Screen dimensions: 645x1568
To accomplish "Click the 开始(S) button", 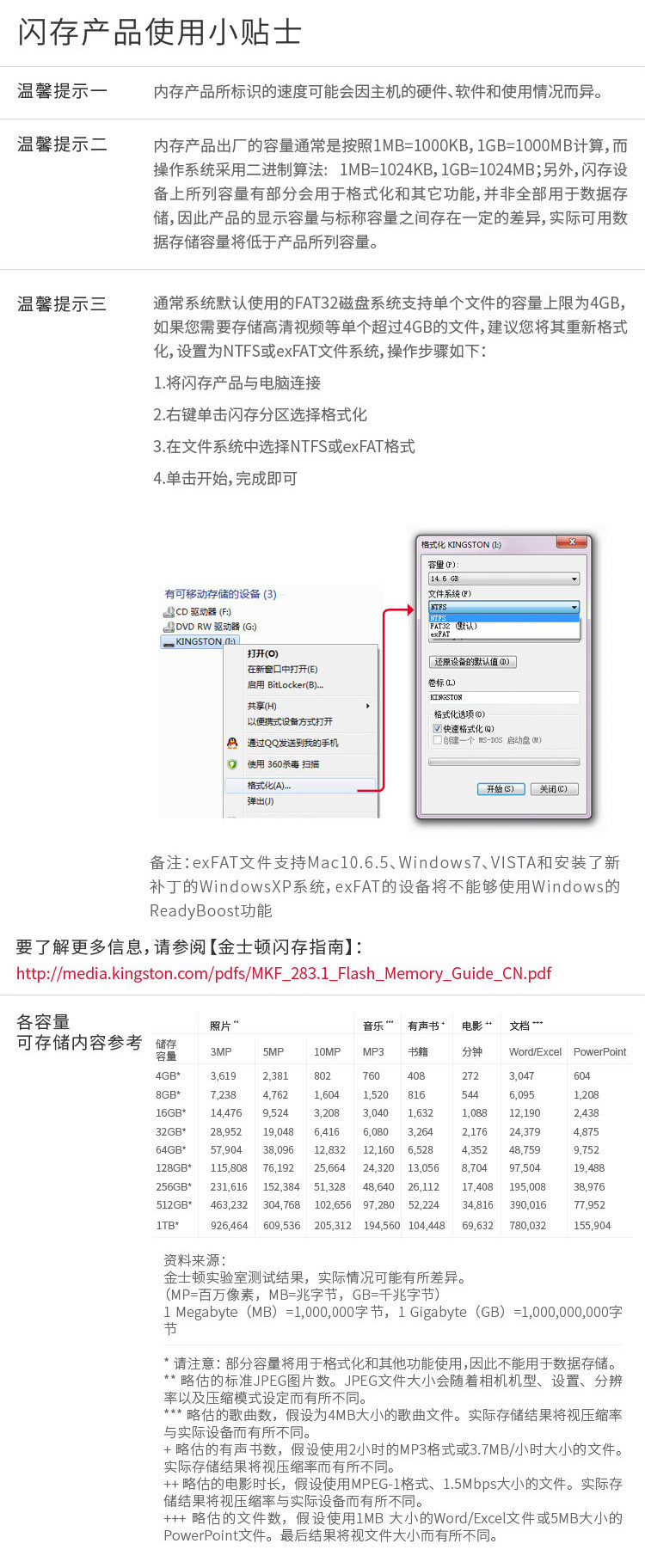I will click(x=501, y=789).
